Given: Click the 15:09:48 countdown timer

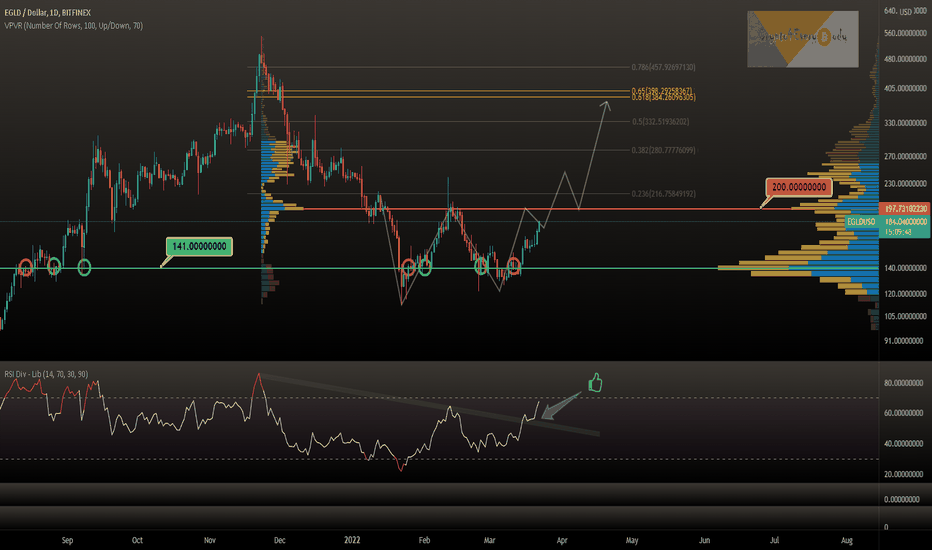Looking at the screenshot, I should coord(898,232).
